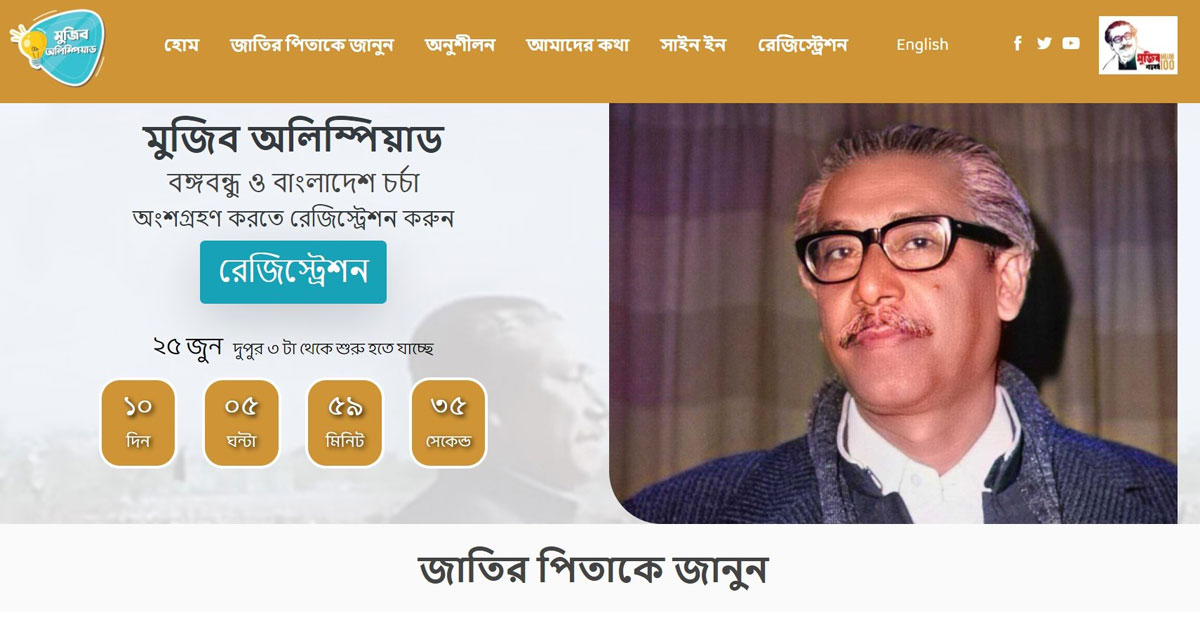The image size is (1200, 625).
Task: Select রেজিস্ট্রেশন in top navigation bar
Action: pos(803,45)
